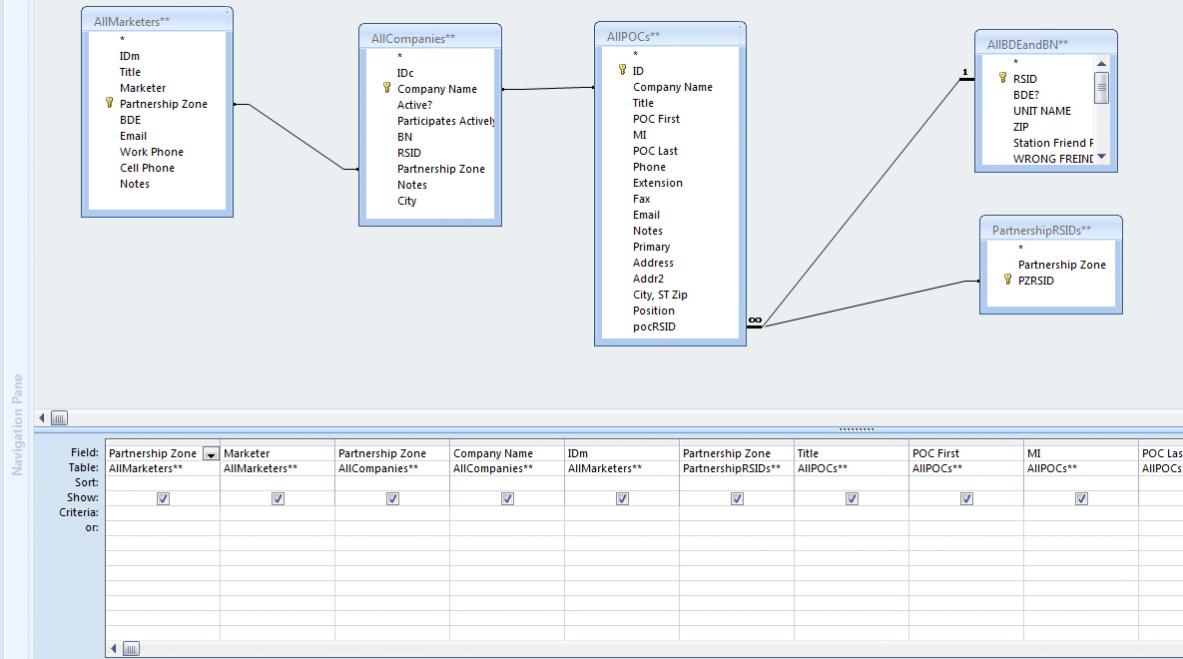Click the key icon beside PZRSID in PartnershipRSIDs
Viewport: 1183px width, 659px height.
click(x=1007, y=279)
